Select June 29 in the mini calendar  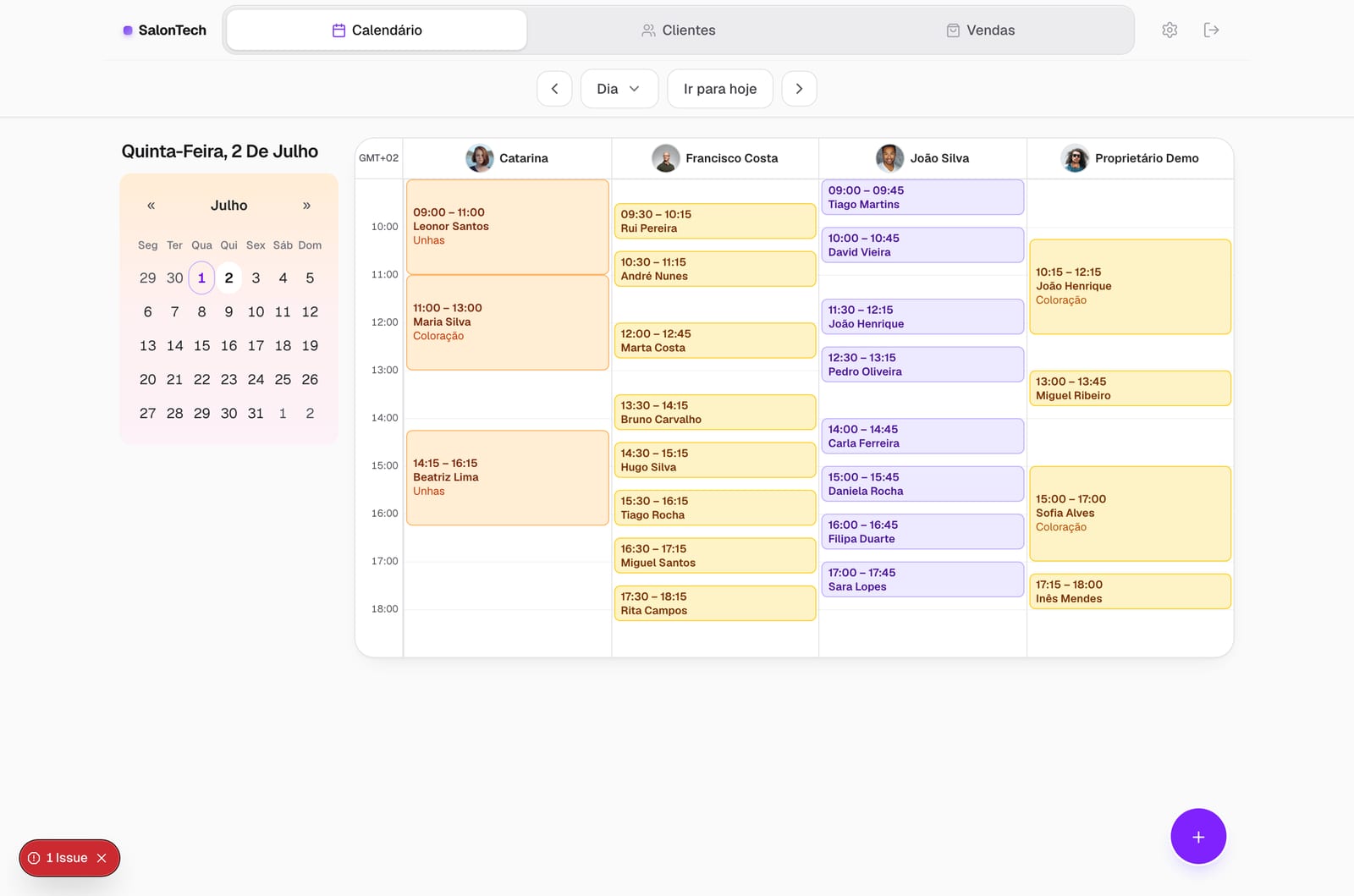click(147, 278)
